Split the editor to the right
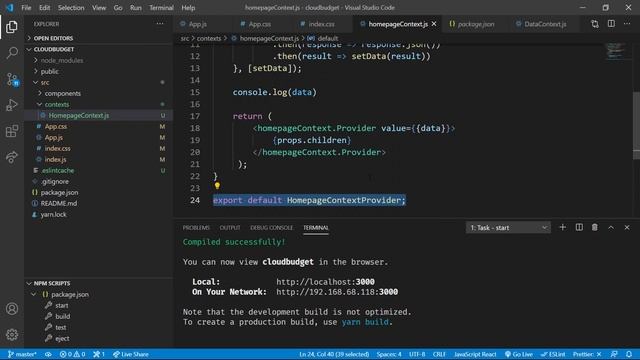640x360 pixels. [611, 24]
